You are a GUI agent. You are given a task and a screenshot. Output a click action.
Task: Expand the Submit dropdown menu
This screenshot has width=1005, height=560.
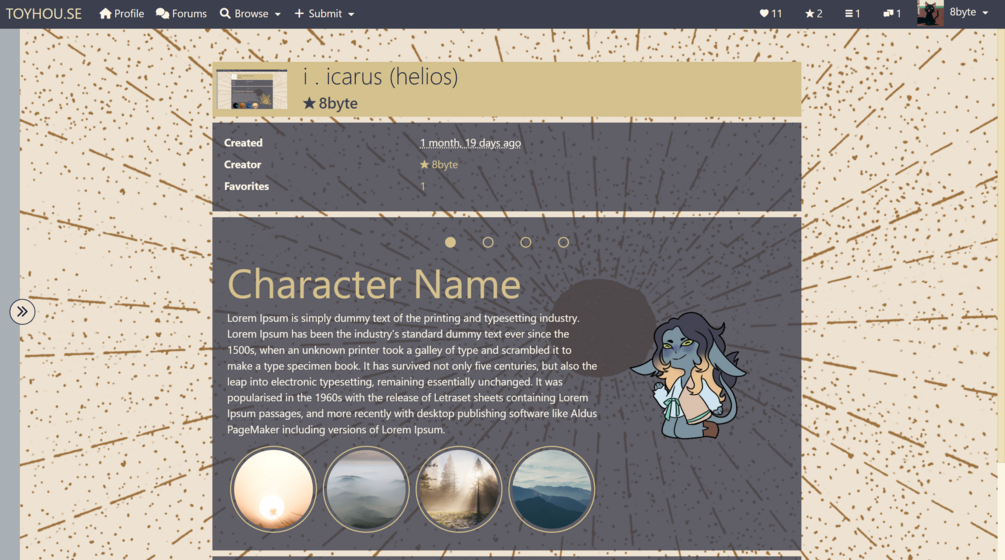324,13
